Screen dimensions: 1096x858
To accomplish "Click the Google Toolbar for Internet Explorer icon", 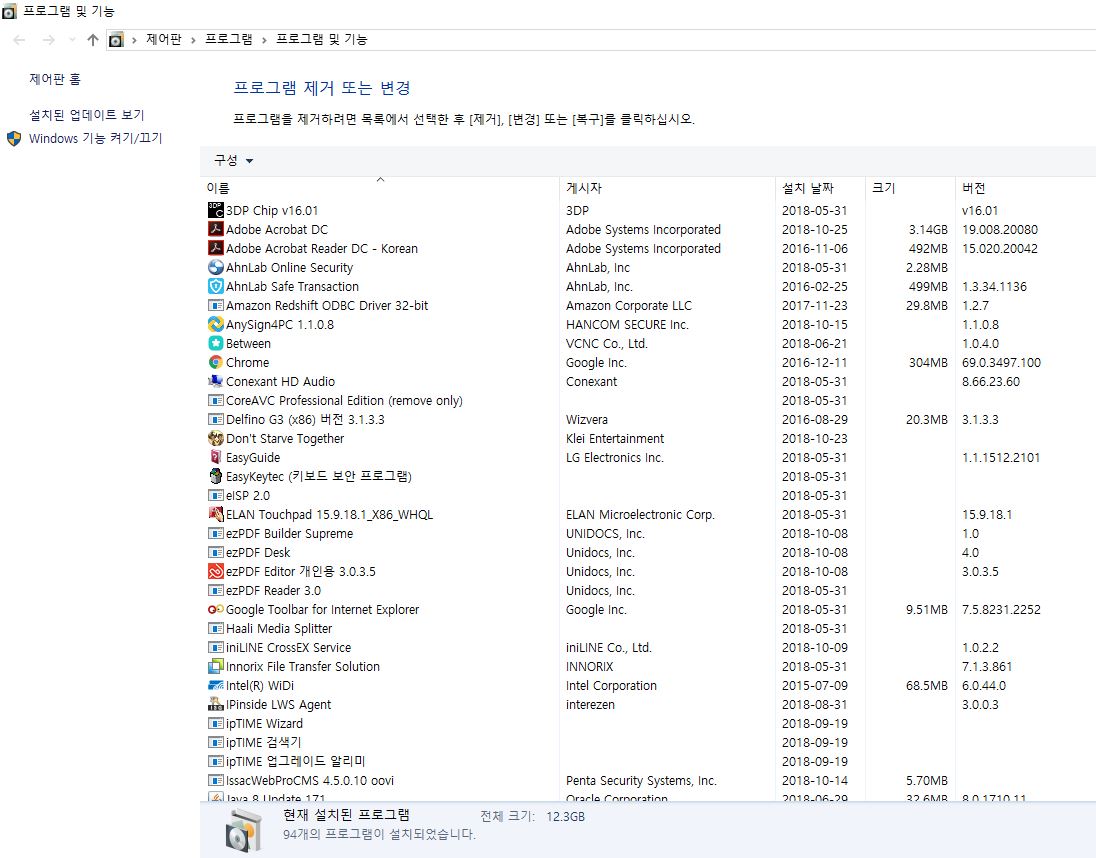I will pos(215,610).
